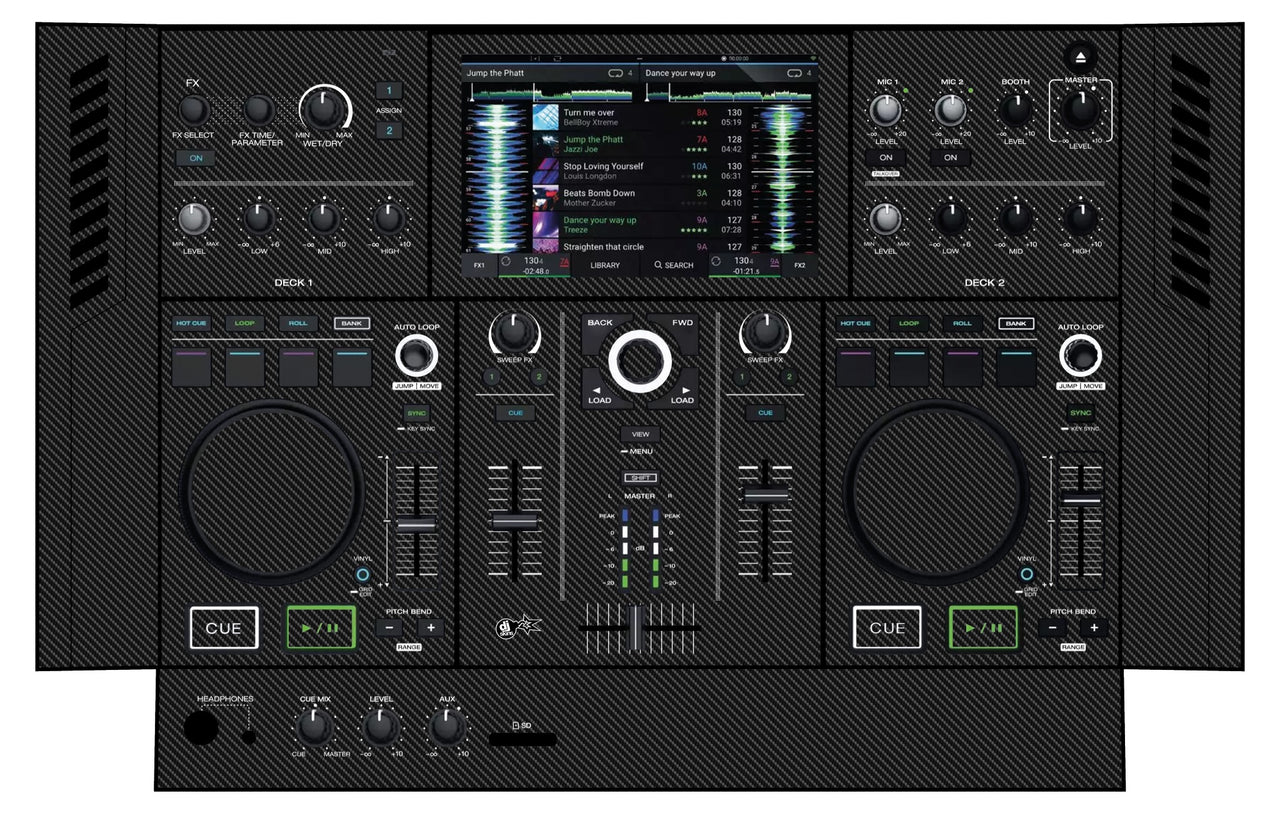Toggle right channel headphone CUE button
Image resolution: width=1280 pixels, height=813 pixels.
(765, 413)
